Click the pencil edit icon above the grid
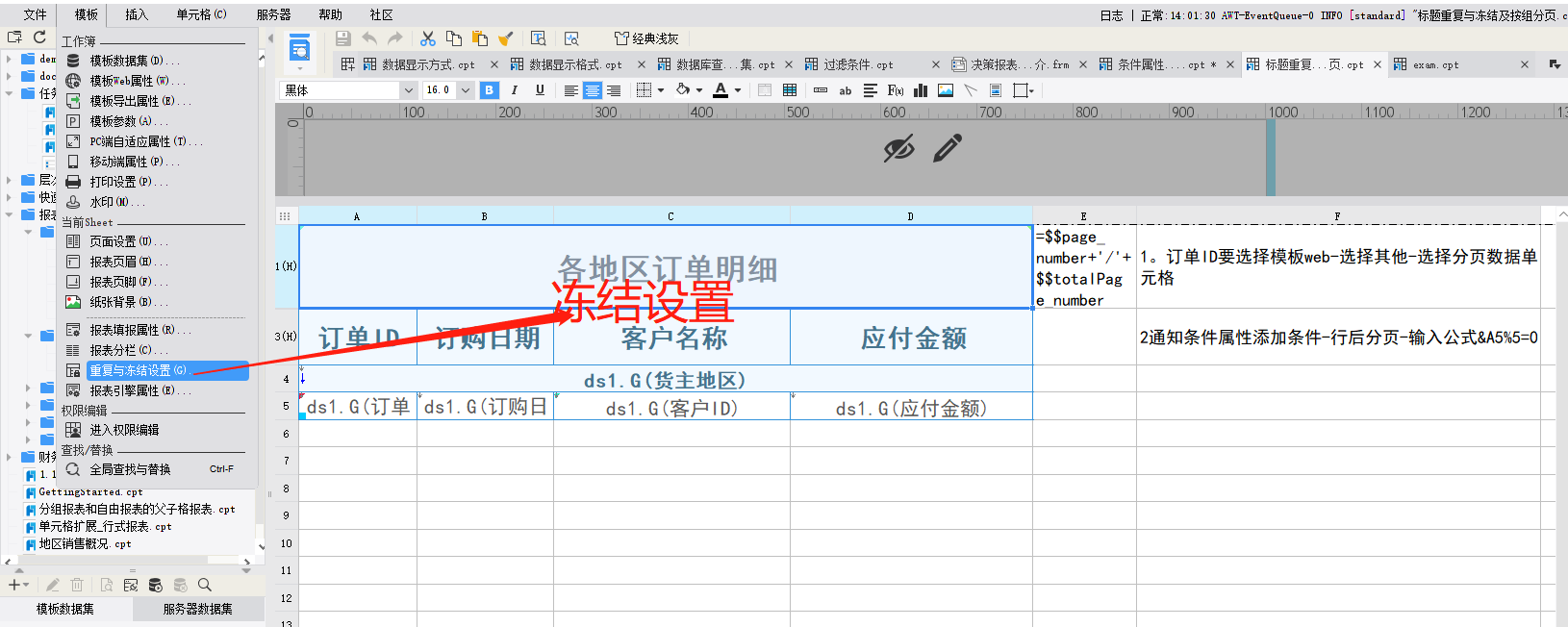This screenshot has height=627, width=1568. pos(948,148)
